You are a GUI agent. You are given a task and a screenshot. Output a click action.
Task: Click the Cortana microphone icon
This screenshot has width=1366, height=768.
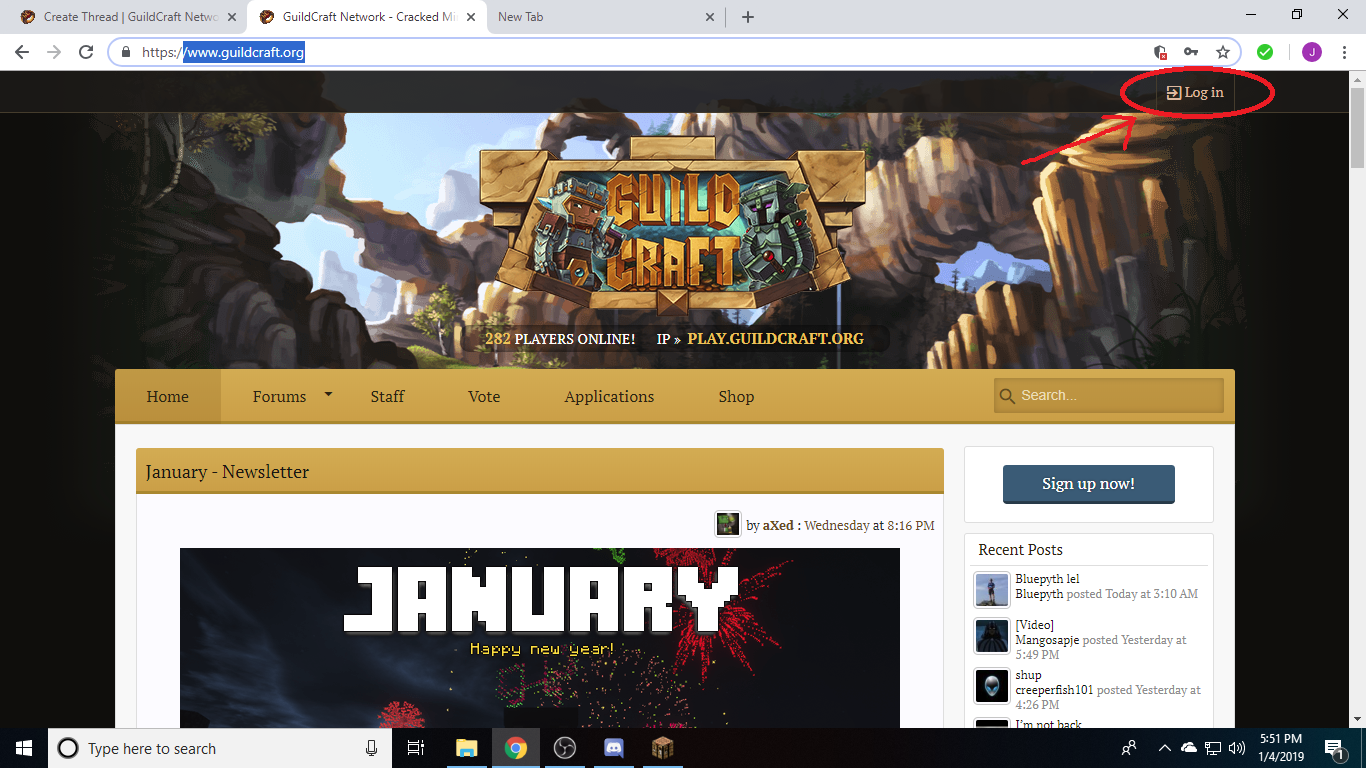point(372,748)
